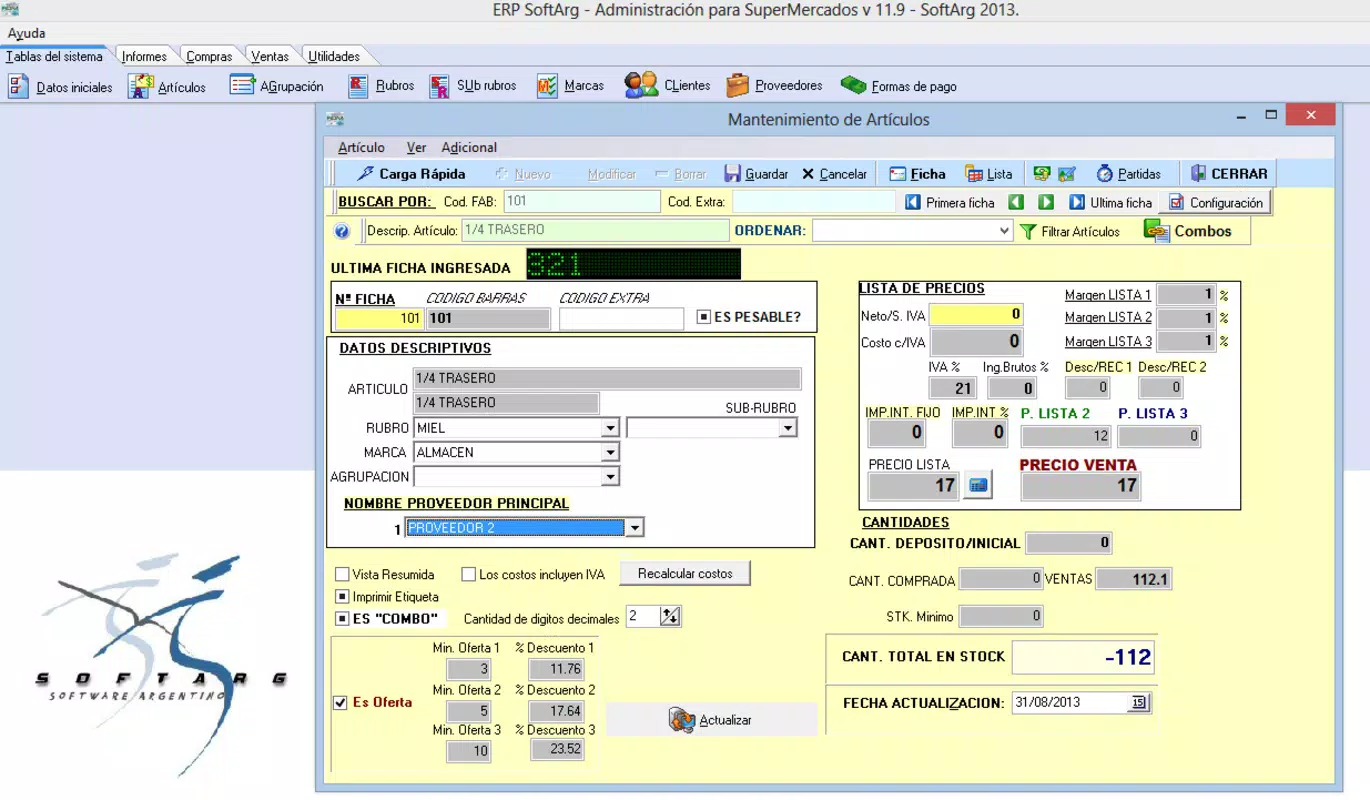Save the article with Guardar
1370x800 pixels.
click(756, 174)
